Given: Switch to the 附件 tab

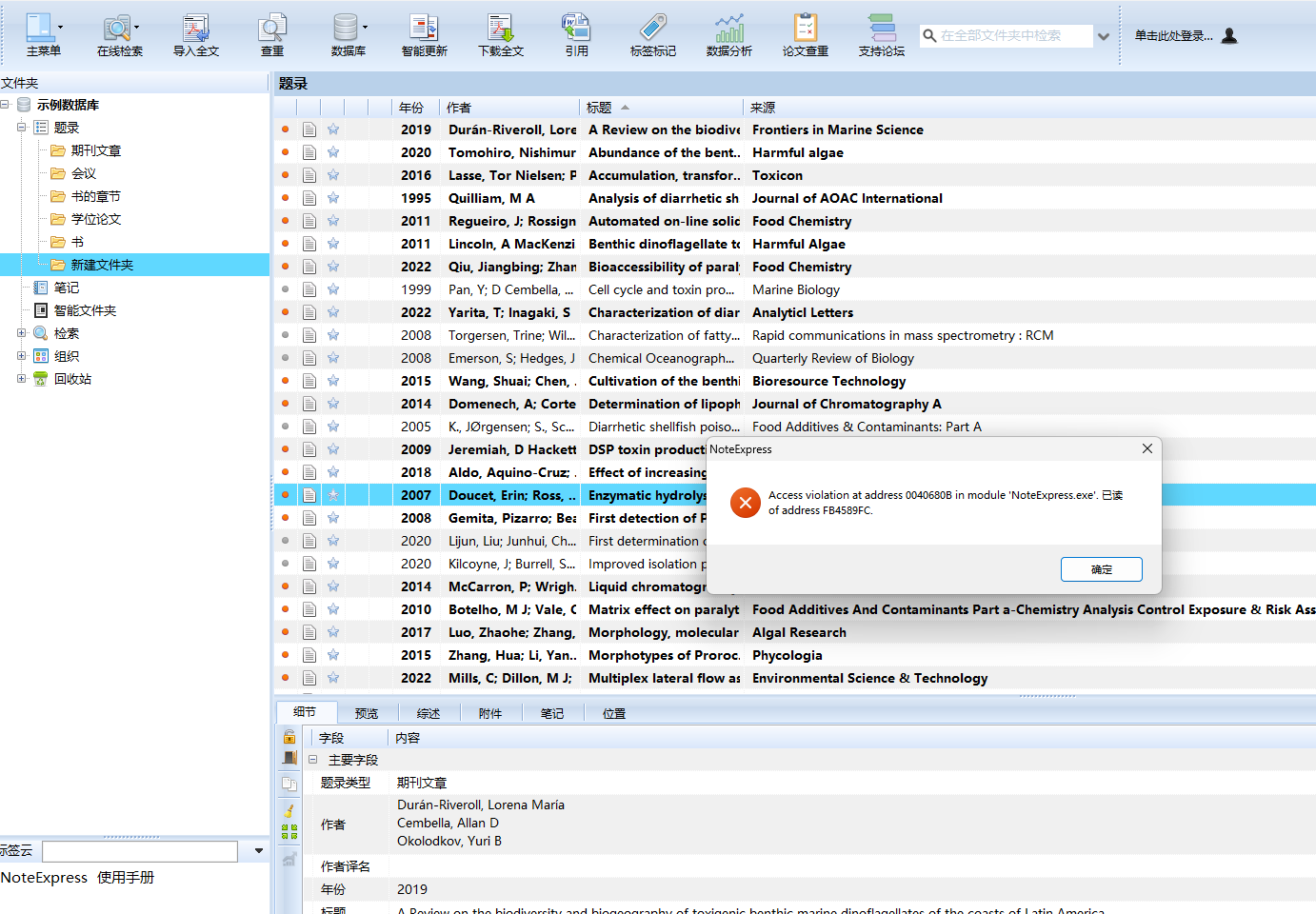Looking at the screenshot, I should pos(490,713).
